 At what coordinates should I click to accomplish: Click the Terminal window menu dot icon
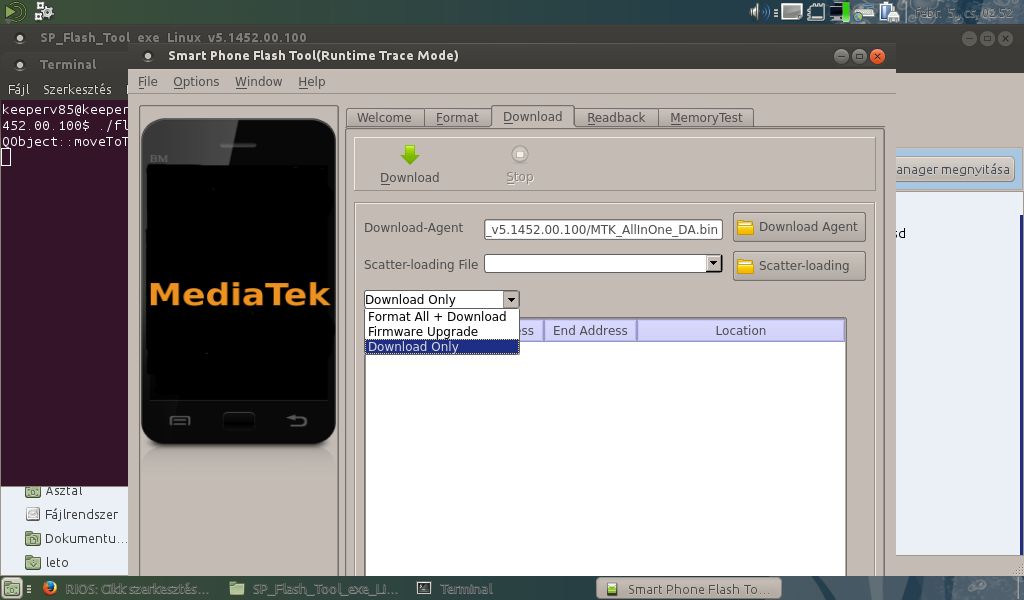click(x=20, y=65)
